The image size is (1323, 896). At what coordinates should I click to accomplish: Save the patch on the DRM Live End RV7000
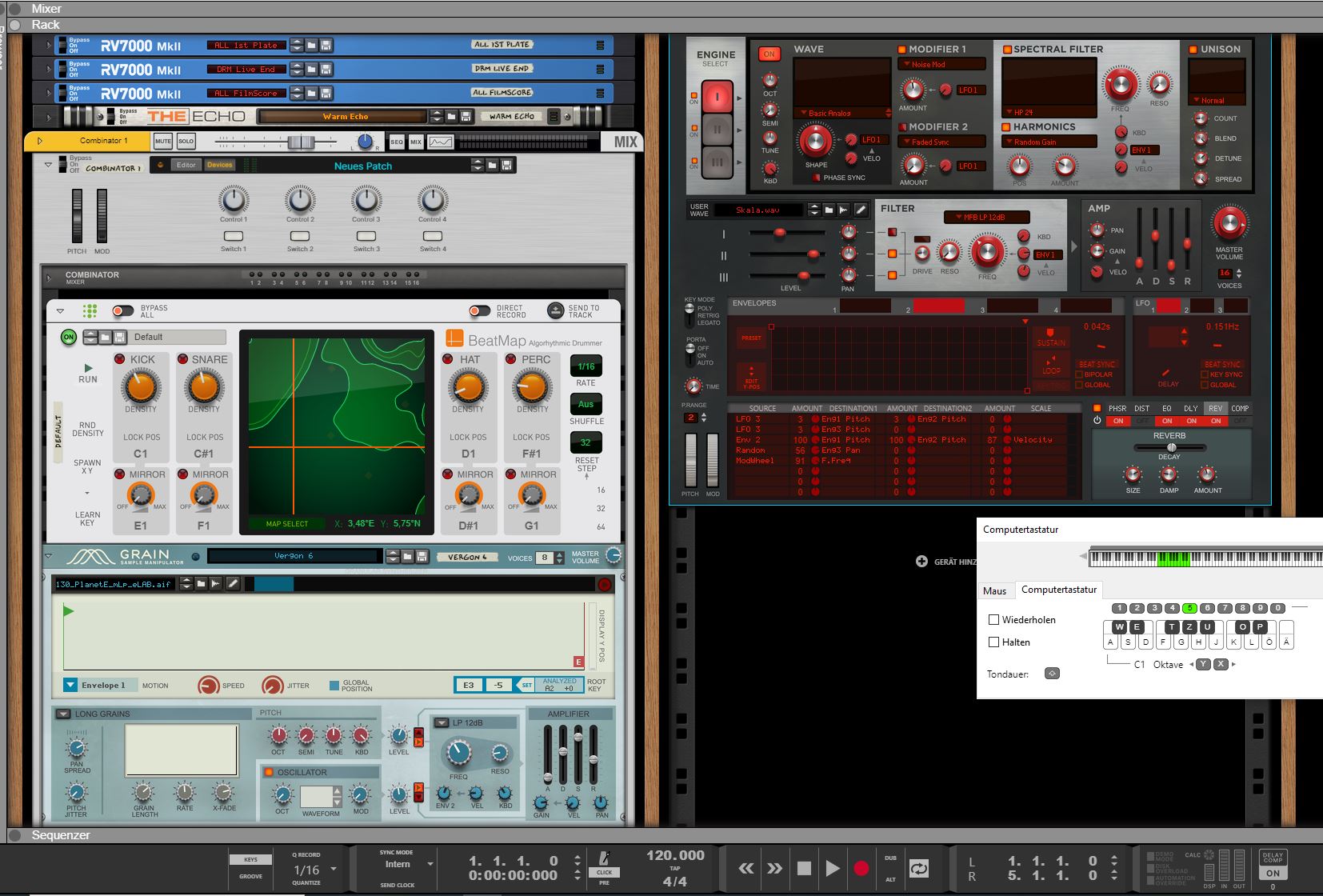click(x=326, y=70)
